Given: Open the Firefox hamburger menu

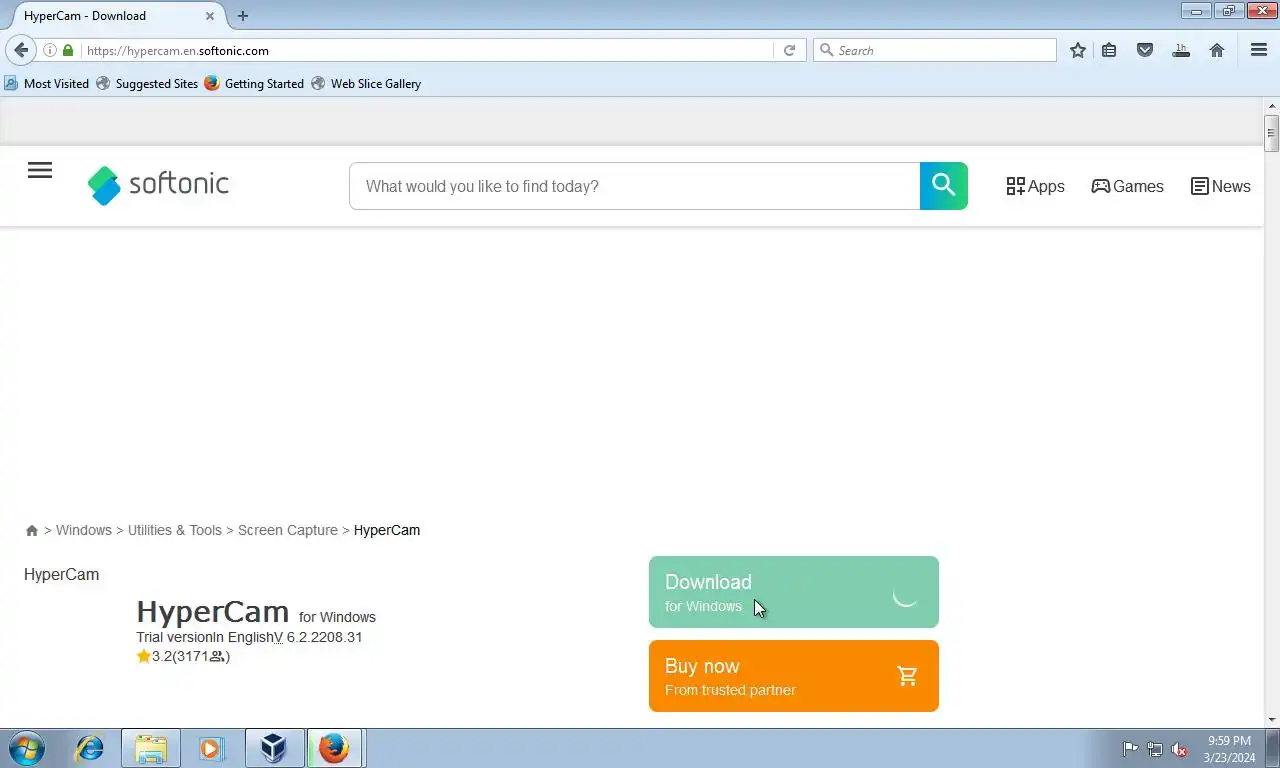Looking at the screenshot, I should click(x=1259, y=50).
